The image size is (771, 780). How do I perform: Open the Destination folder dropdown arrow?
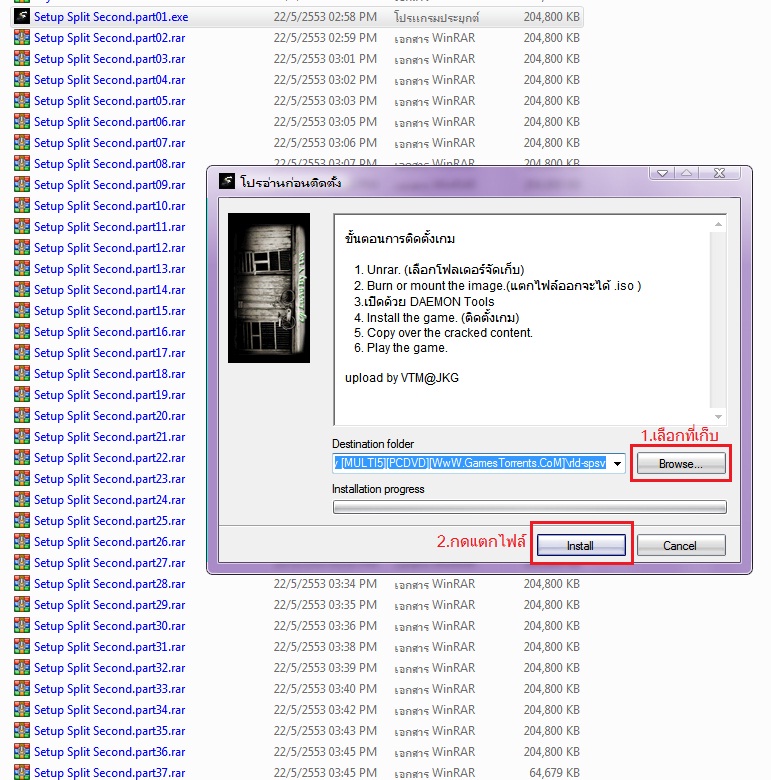coord(617,464)
